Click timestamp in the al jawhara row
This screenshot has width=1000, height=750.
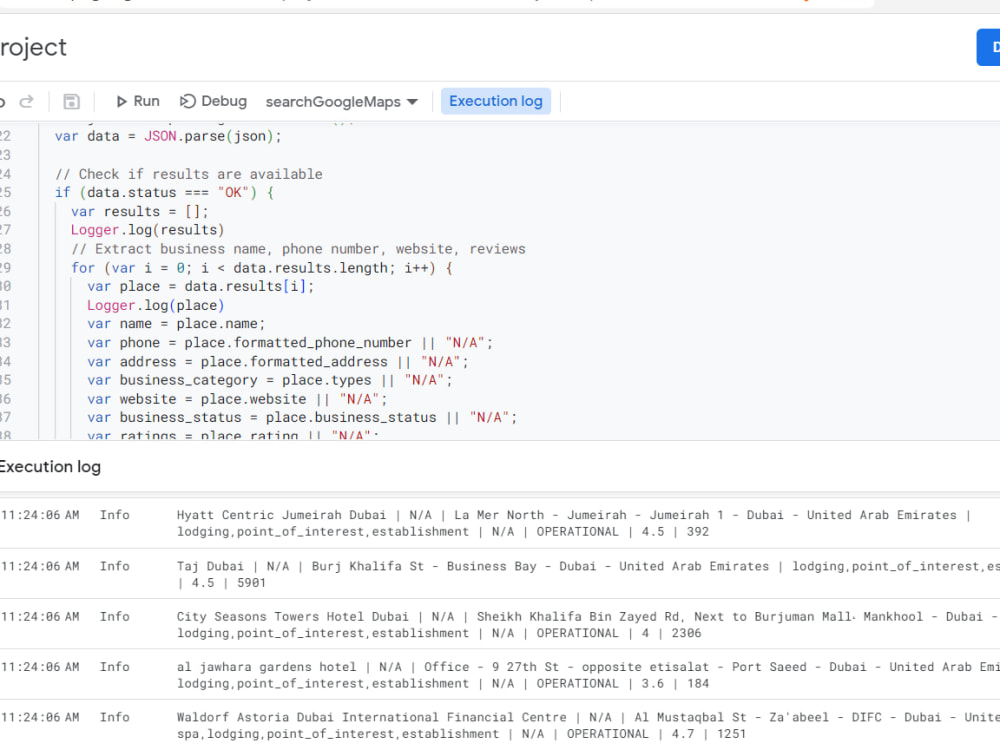click(40, 667)
